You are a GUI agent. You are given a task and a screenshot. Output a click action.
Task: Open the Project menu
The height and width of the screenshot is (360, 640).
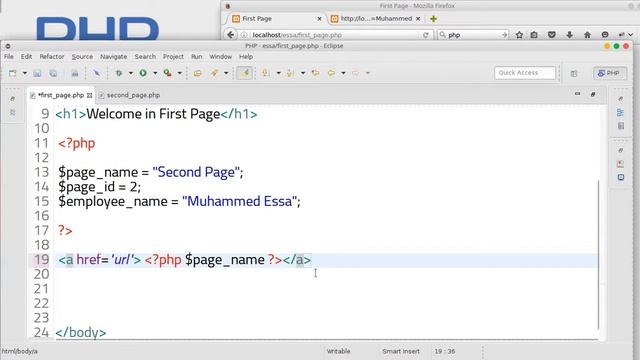tap(173, 57)
